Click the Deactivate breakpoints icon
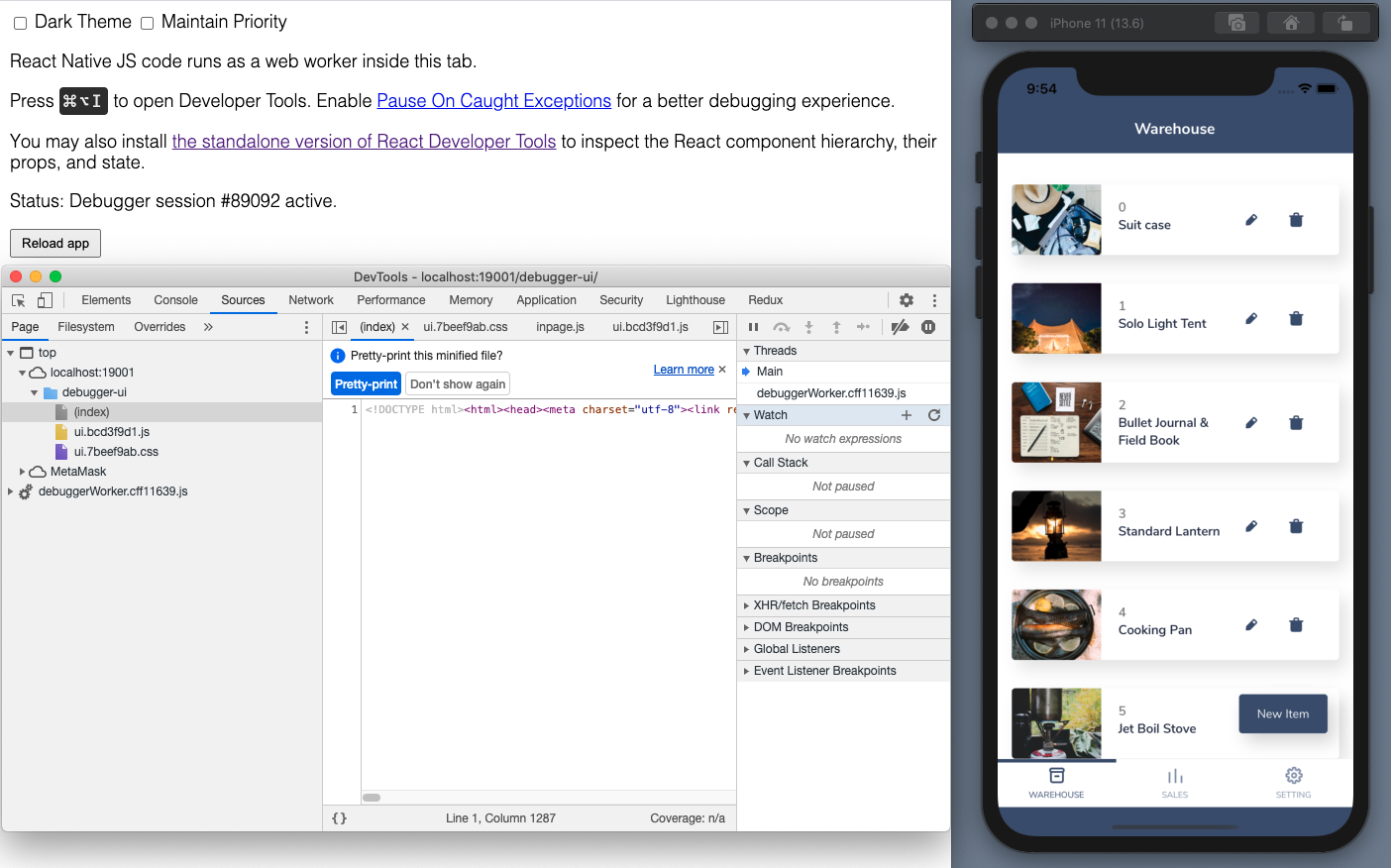This screenshot has width=1391, height=868. point(900,327)
